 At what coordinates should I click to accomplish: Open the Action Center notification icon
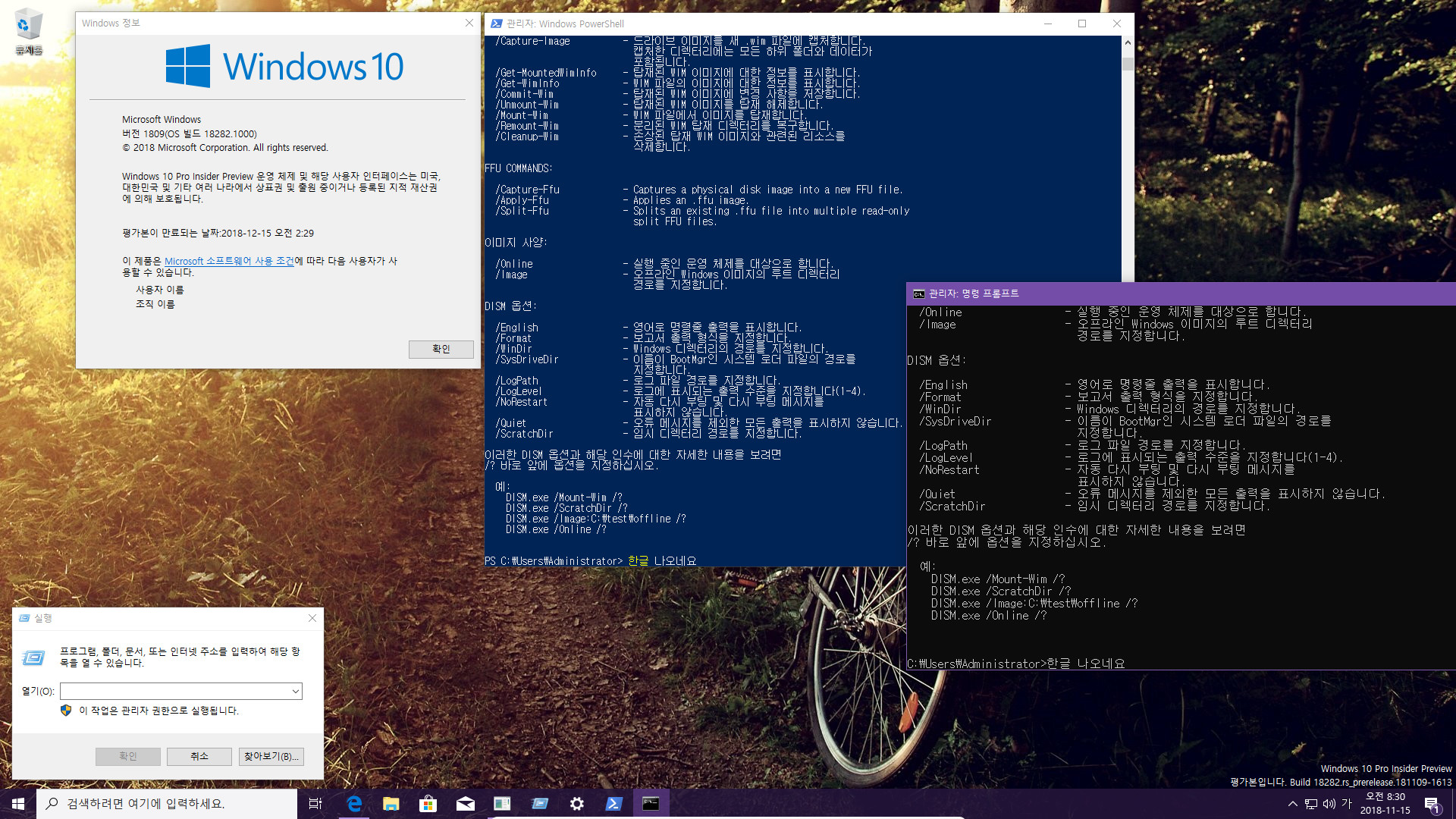tap(1432, 804)
